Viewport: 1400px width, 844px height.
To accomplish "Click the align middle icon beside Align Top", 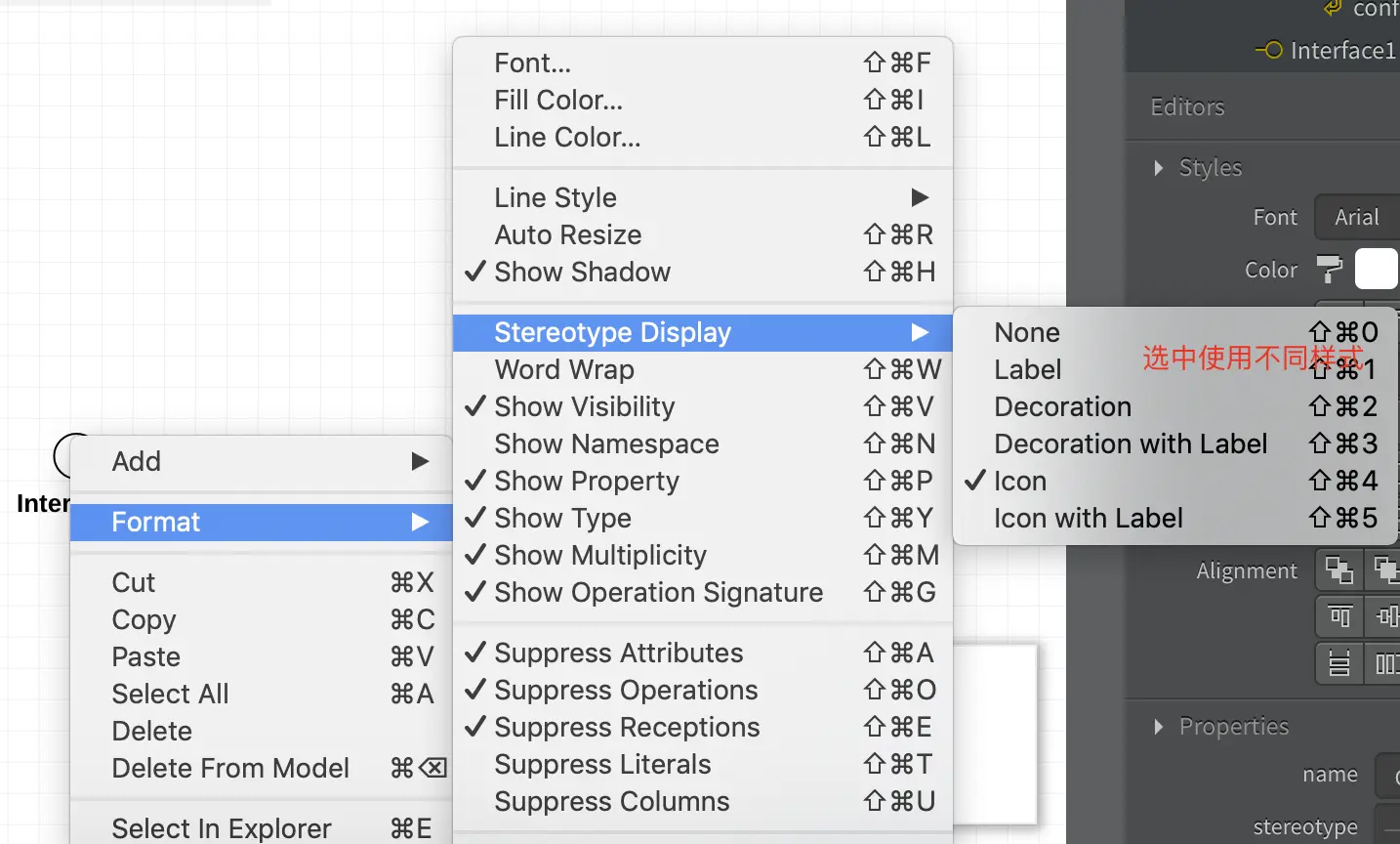I will click(1385, 617).
